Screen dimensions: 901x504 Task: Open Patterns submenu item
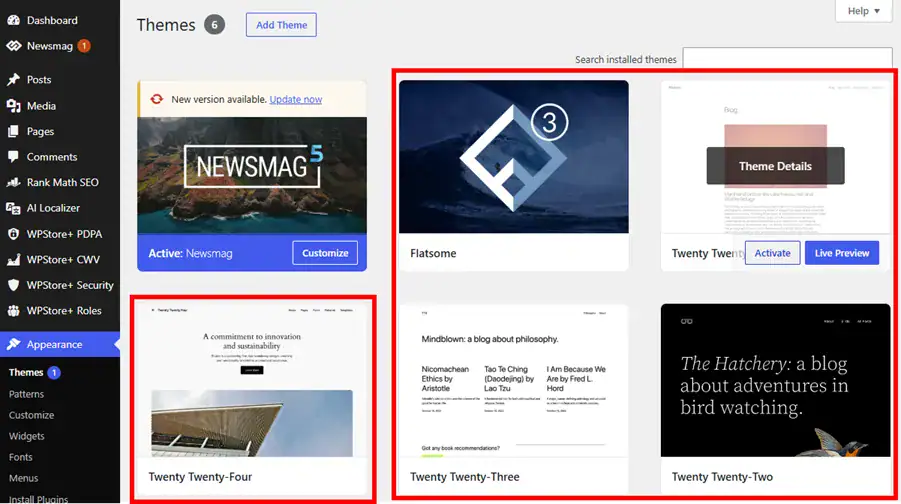(26, 394)
